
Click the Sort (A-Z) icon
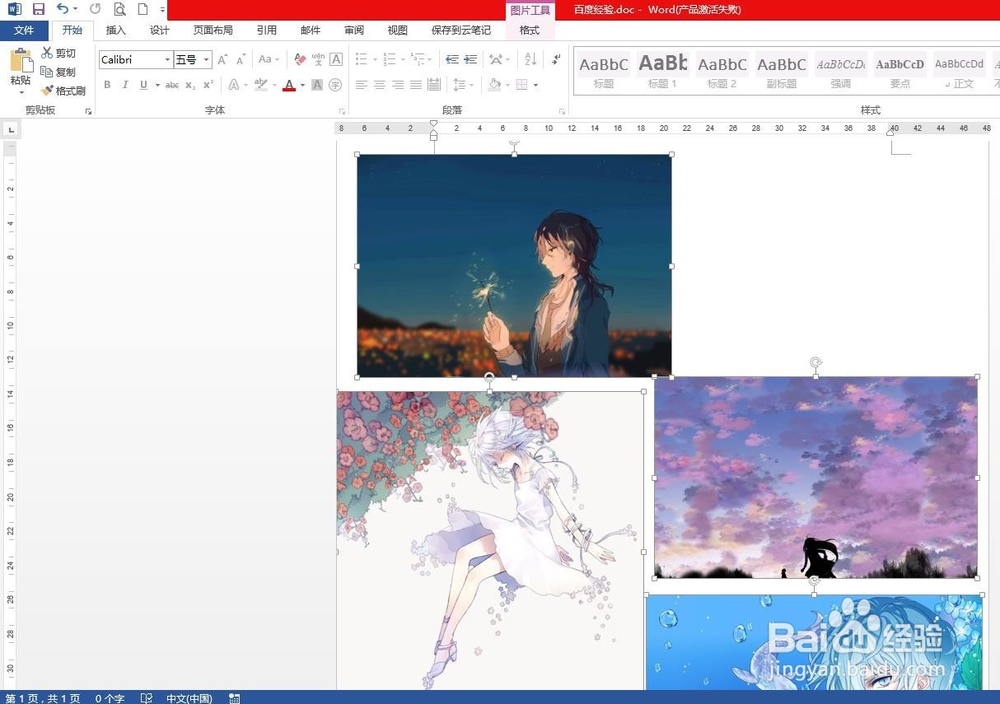[x=531, y=59]
